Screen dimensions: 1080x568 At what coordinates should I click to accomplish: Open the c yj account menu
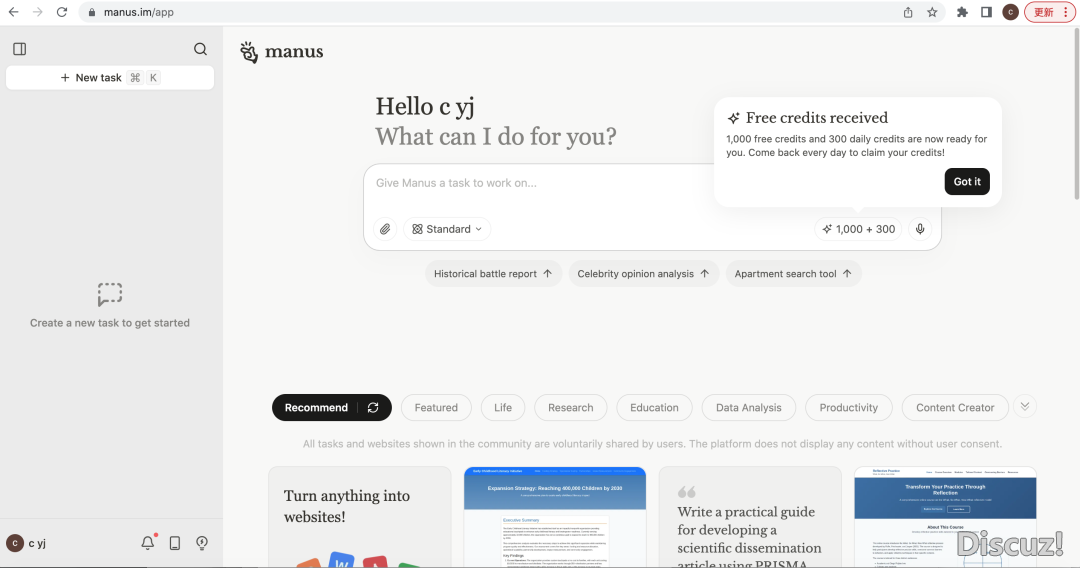[27, 543]
